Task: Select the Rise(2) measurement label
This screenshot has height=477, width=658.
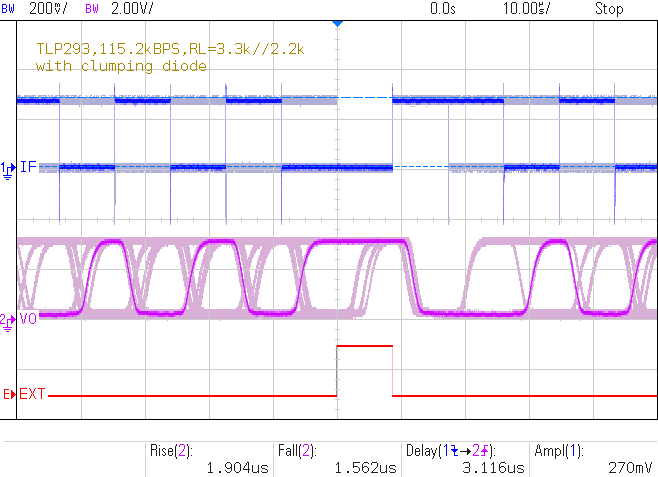Action: coord(171,451)
